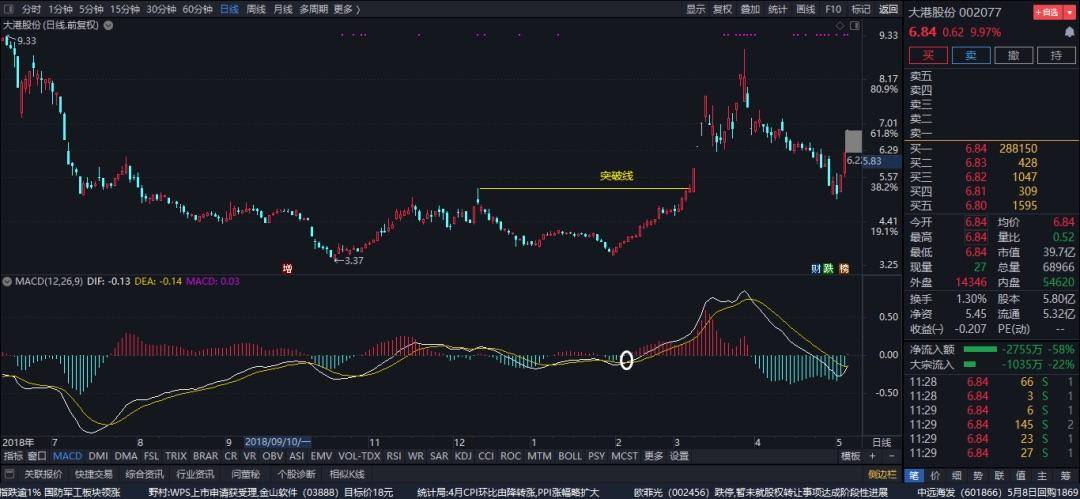Click the minus icon beside 模板
The width and height of the screenshot is (1080, 499).
889,456
